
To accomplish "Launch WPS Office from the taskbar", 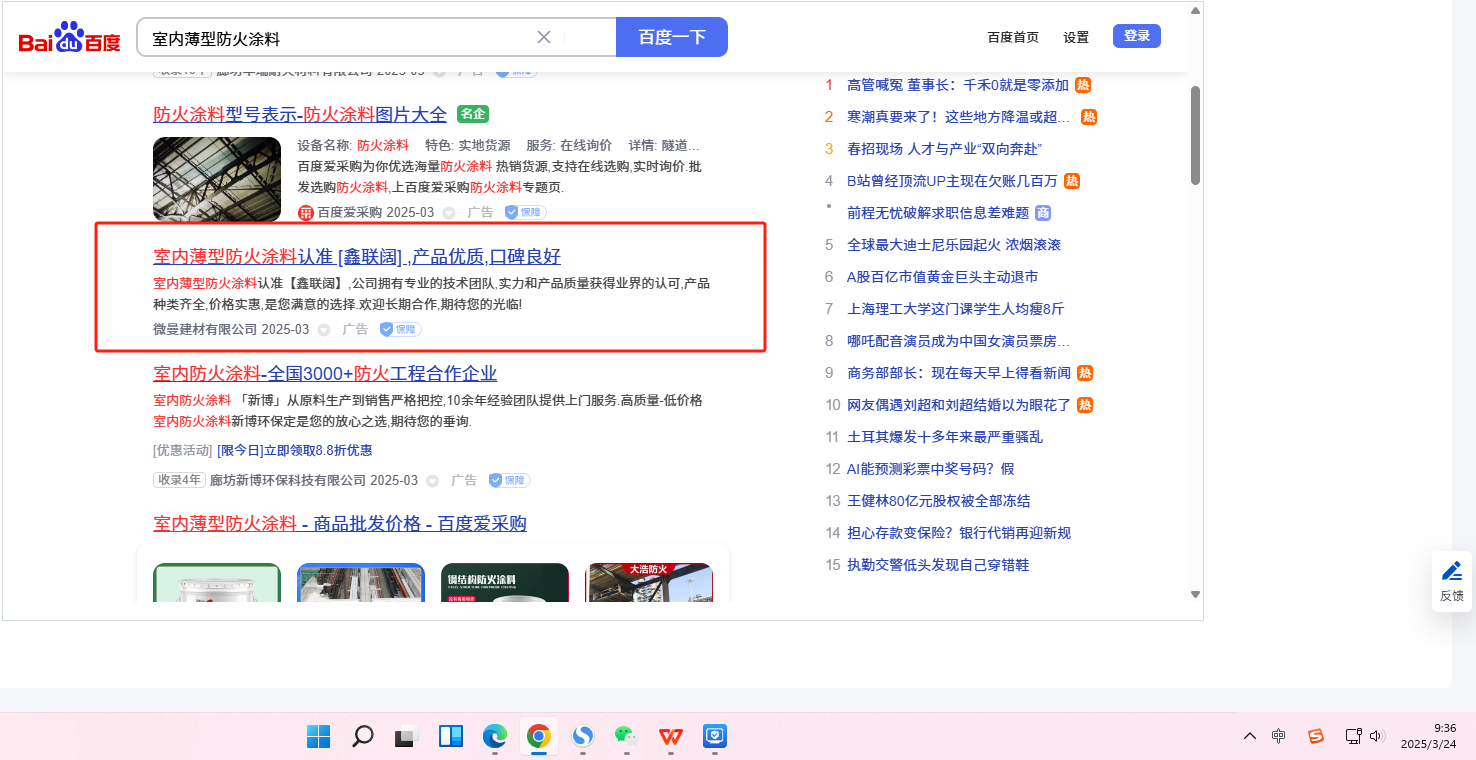I will [x=670, y=737].
